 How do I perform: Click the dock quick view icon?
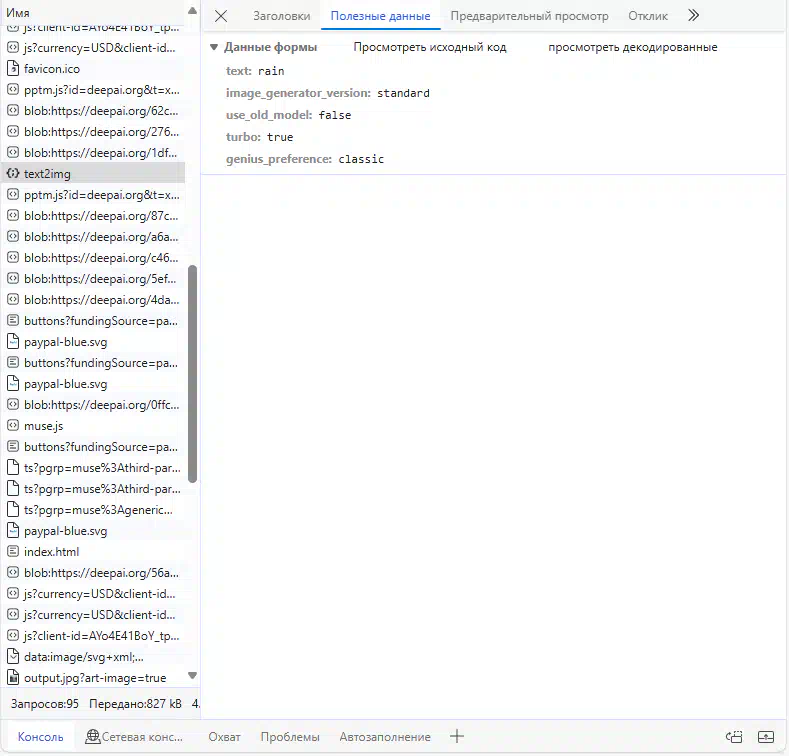[x=734, y=737]
